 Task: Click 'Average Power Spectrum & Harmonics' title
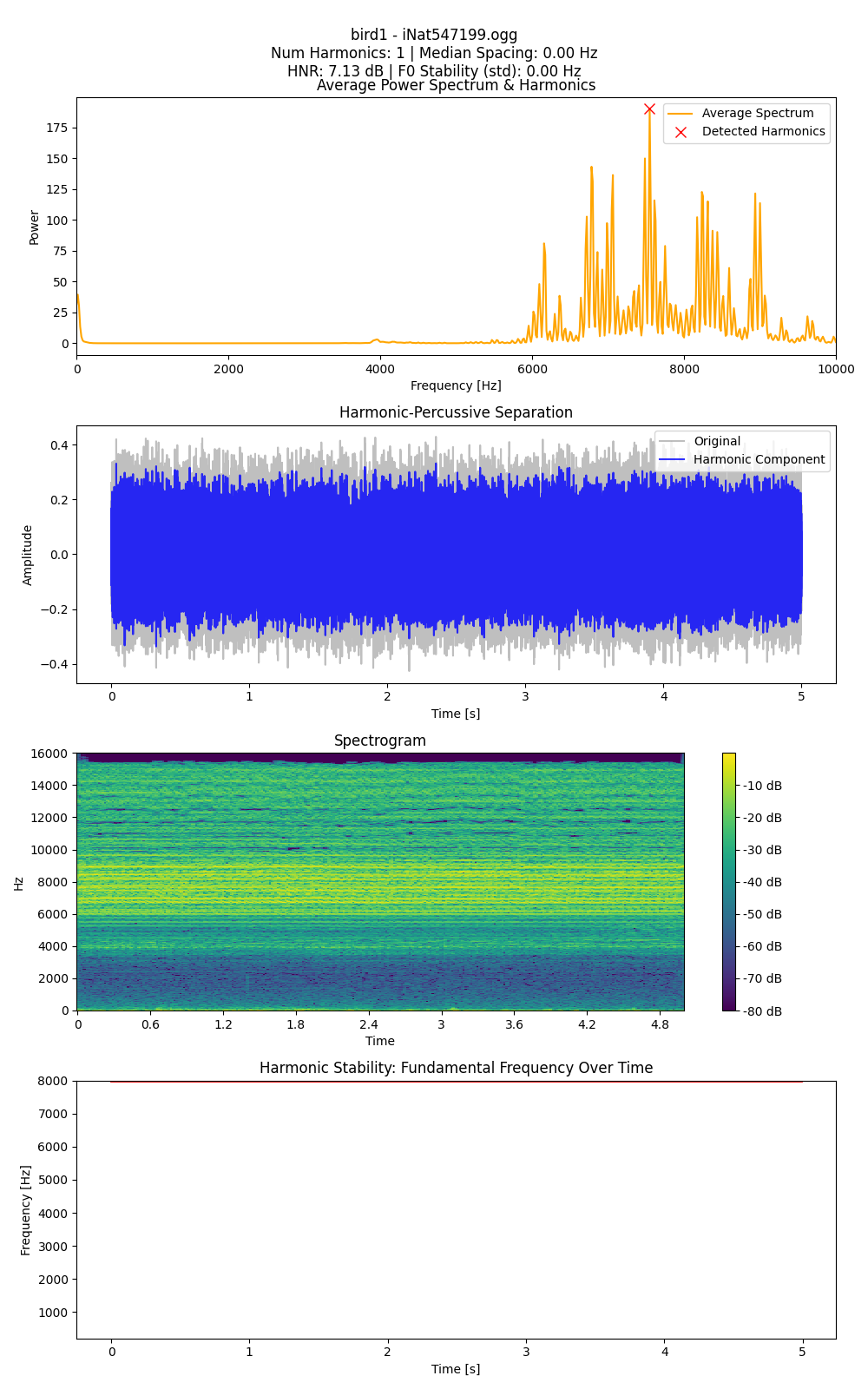click(456, 85)
